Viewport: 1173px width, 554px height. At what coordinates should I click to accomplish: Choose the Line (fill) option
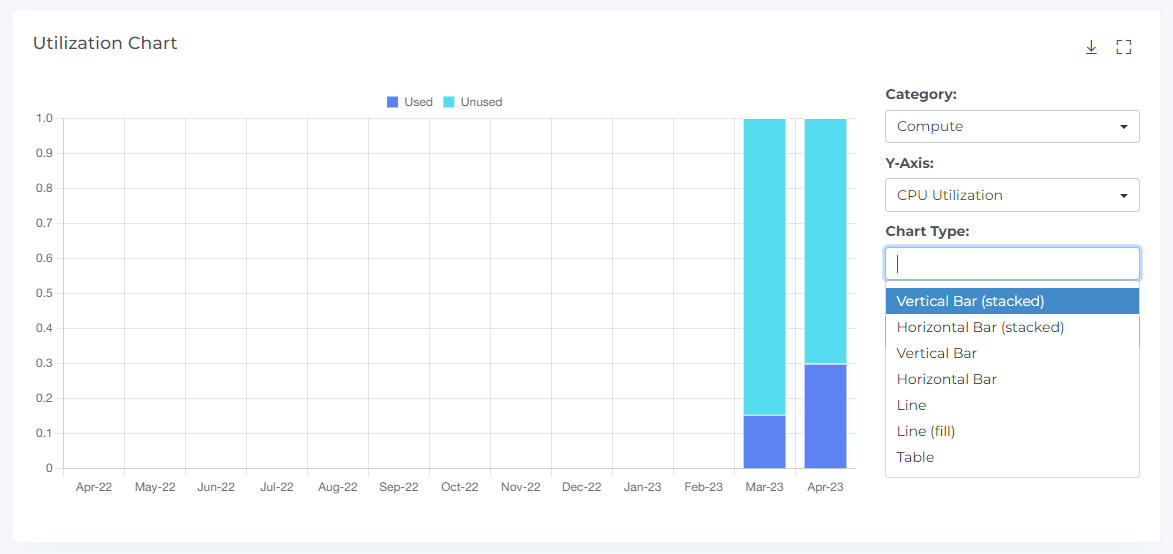[925, 431]
